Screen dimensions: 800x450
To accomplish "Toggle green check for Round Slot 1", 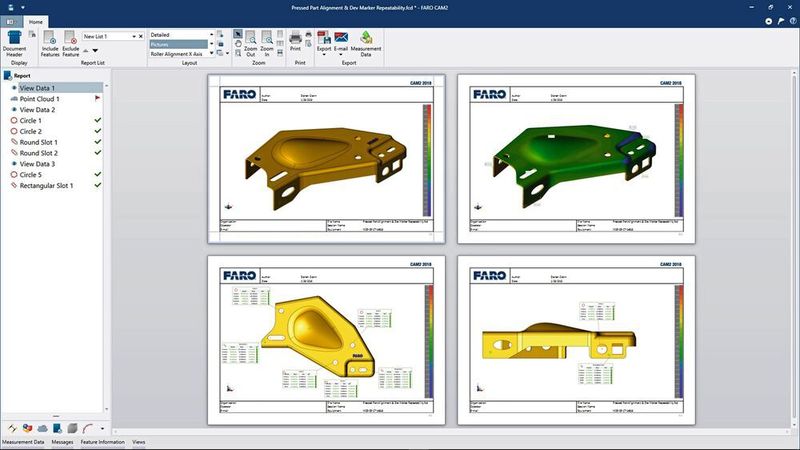I will click(97, 141).
